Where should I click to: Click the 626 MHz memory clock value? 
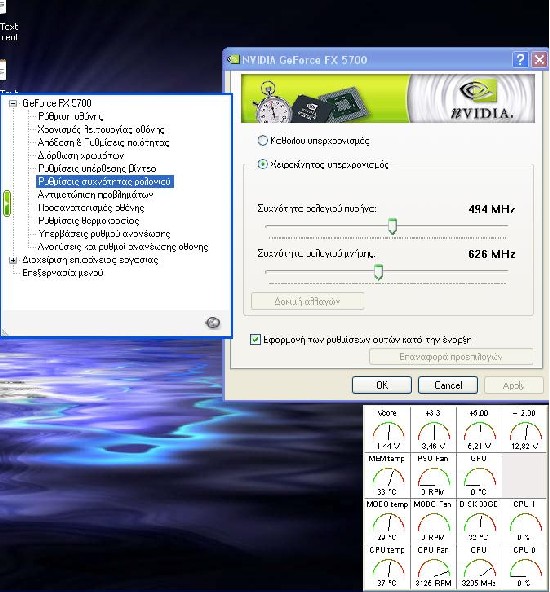(491, 254)
